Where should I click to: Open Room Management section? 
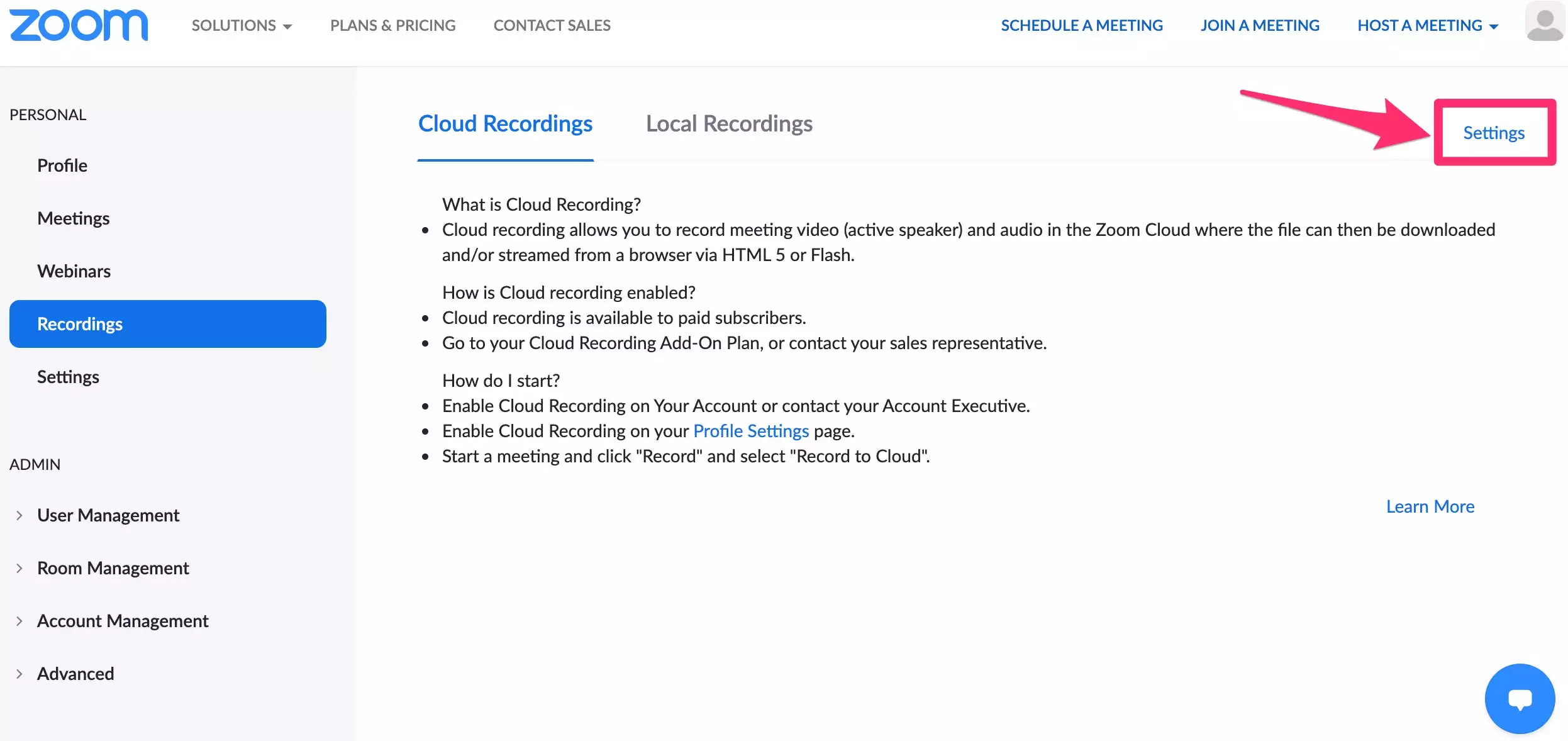pos(113,568)
